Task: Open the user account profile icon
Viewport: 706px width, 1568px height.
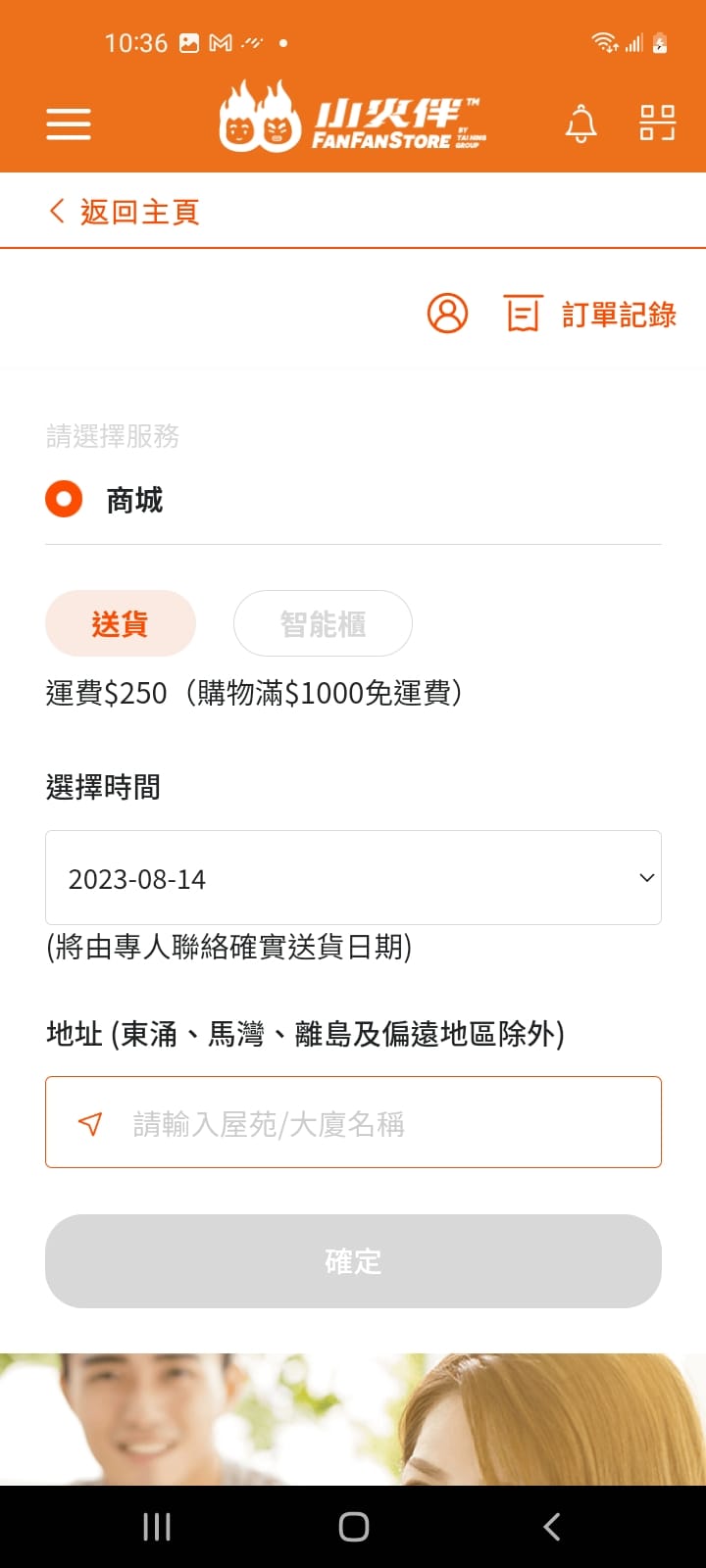Action: pyautogui.click(x=447, y=314)
